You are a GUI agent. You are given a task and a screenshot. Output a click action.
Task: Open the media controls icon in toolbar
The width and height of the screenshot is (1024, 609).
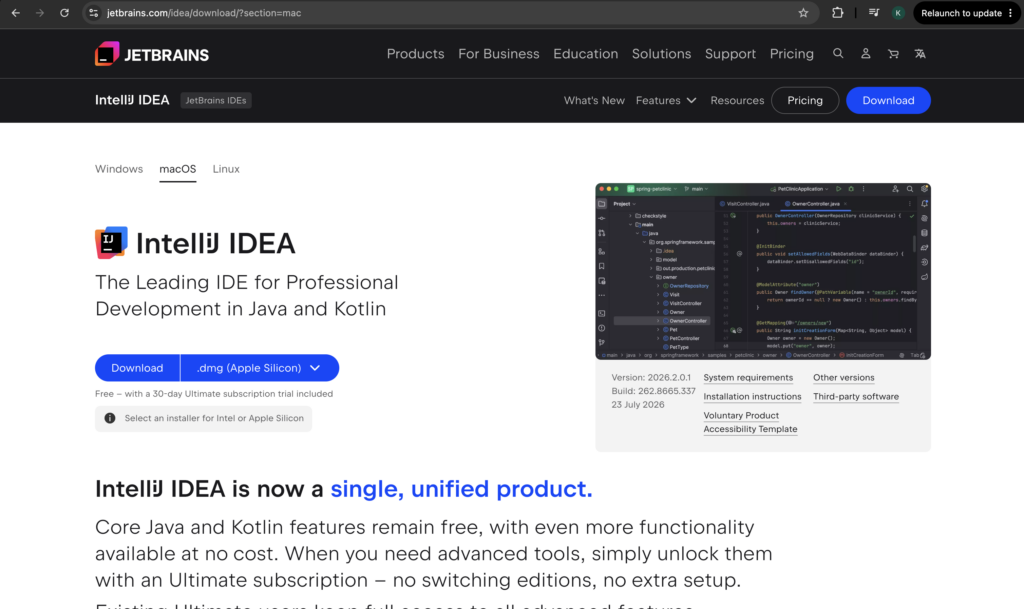(x=874, y=13)
